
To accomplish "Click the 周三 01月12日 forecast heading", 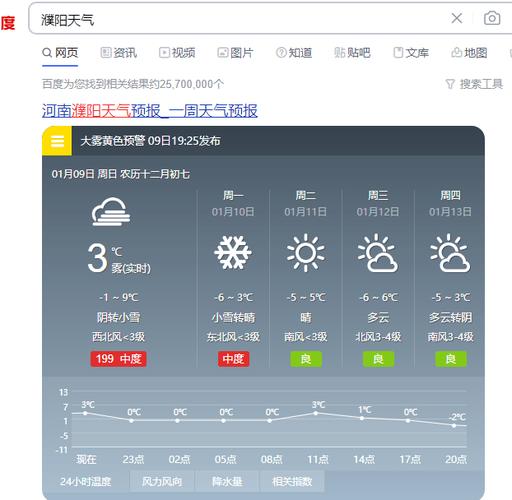I will pos(378,203).
